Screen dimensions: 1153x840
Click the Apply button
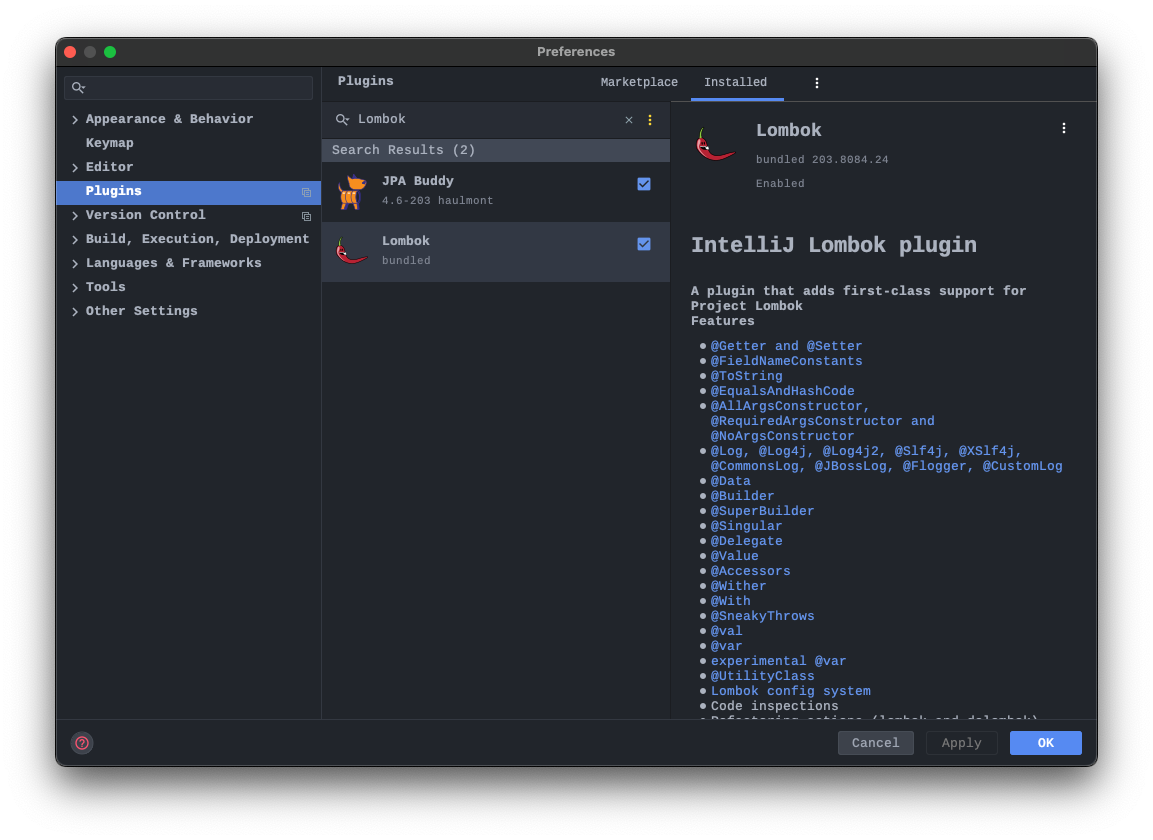click(x=961, y=743)
